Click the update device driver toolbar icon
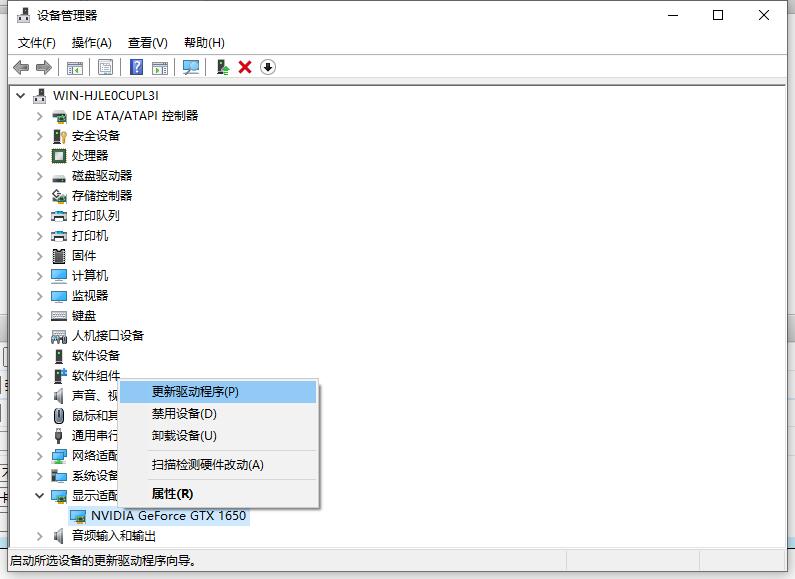Screen dimensions: 795x579 [x=223, y=67]
